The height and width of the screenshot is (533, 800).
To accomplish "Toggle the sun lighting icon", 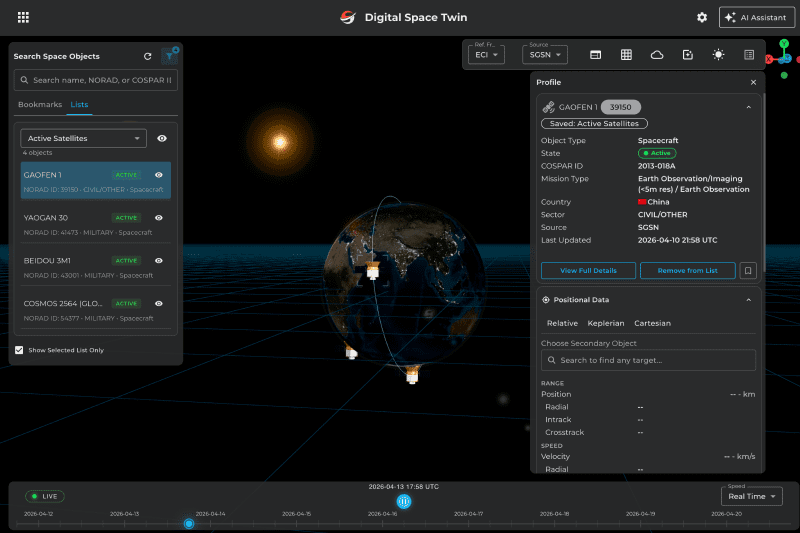I will [x=718, y=55].
